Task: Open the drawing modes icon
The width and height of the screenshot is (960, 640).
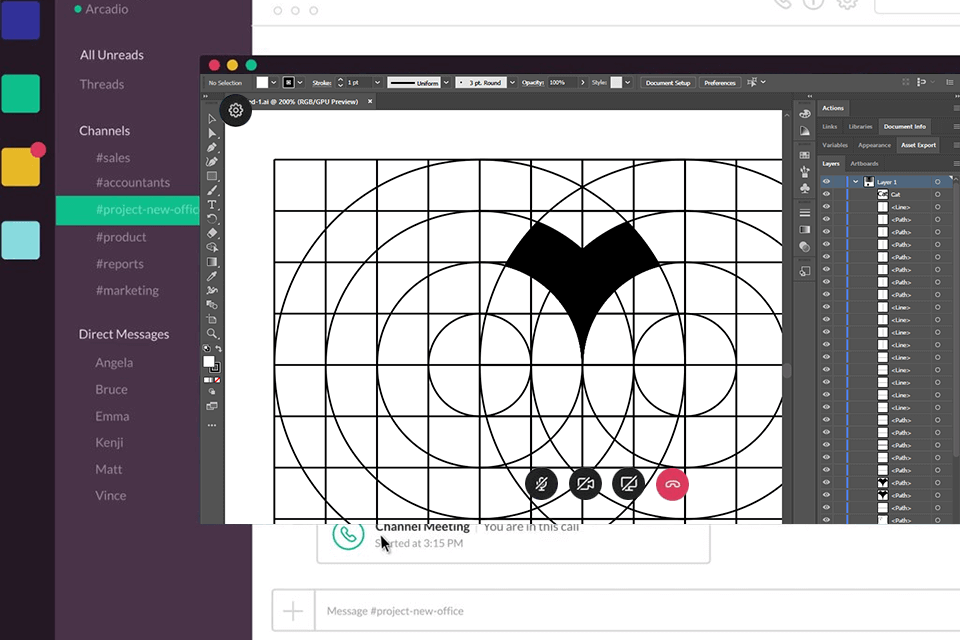Action: pyautogui.click(x=212, y=391)
